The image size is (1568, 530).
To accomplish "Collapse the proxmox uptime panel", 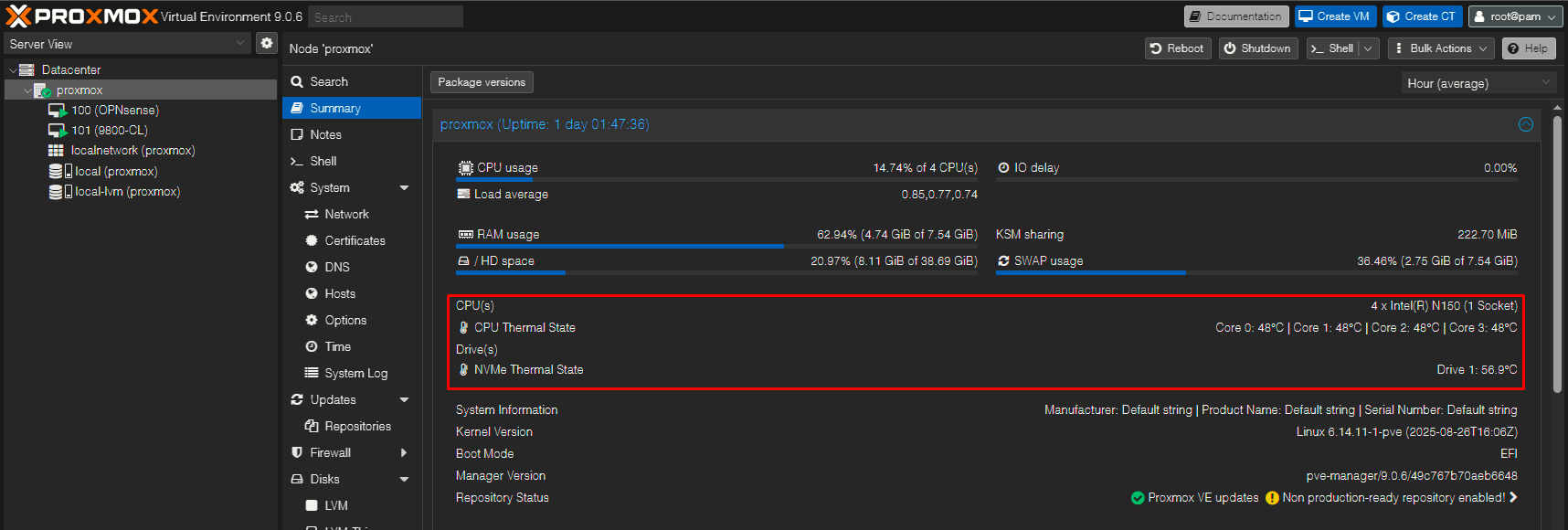I will tap(1526, 124).
